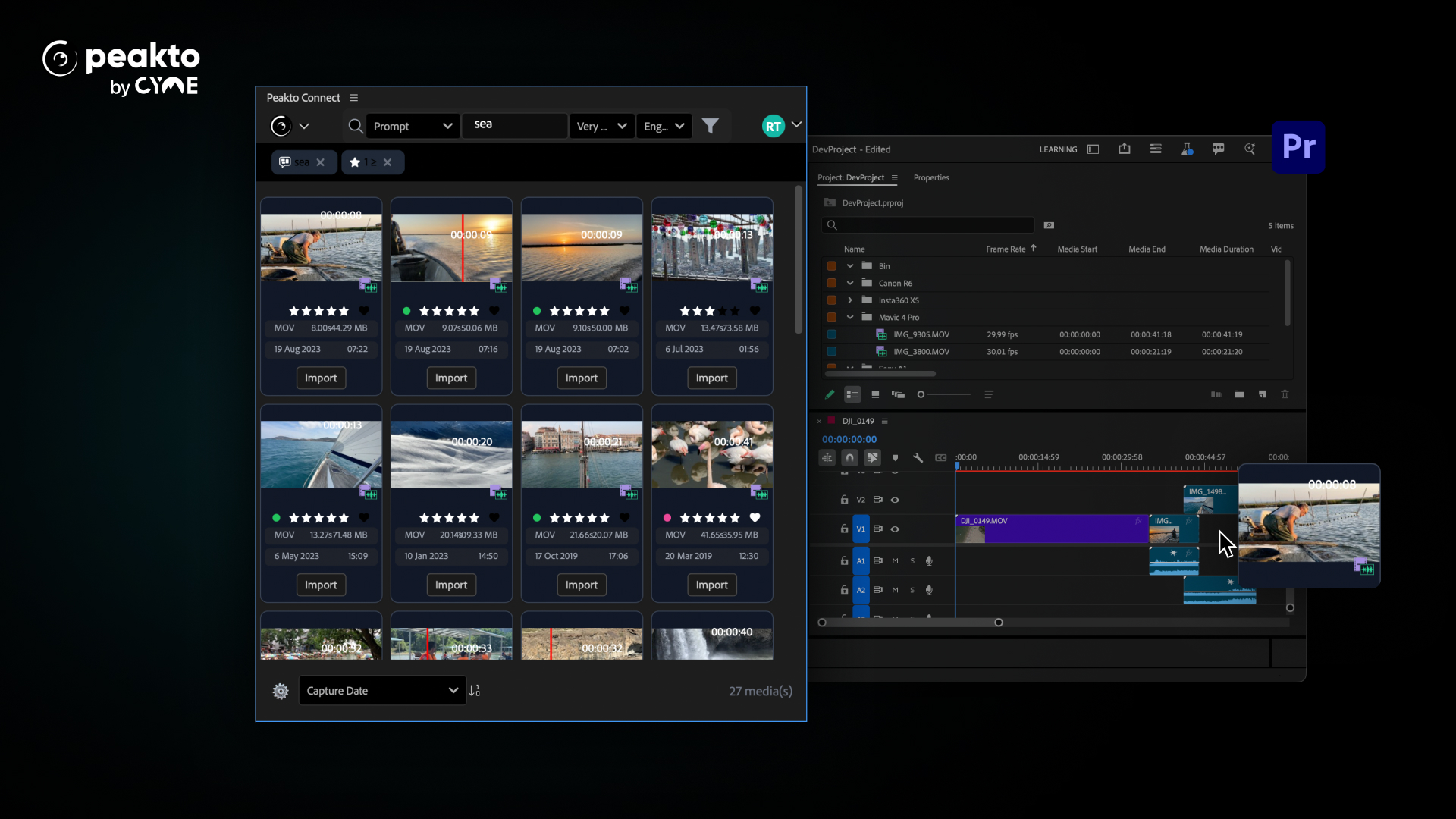The image size is (1456, 819).
Task: Open the Peakto Connect panel menu
Action: coord(353,98)
